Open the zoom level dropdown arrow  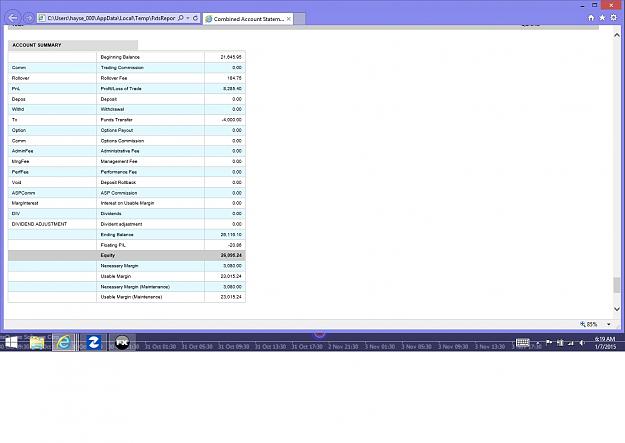coord(609,324)
